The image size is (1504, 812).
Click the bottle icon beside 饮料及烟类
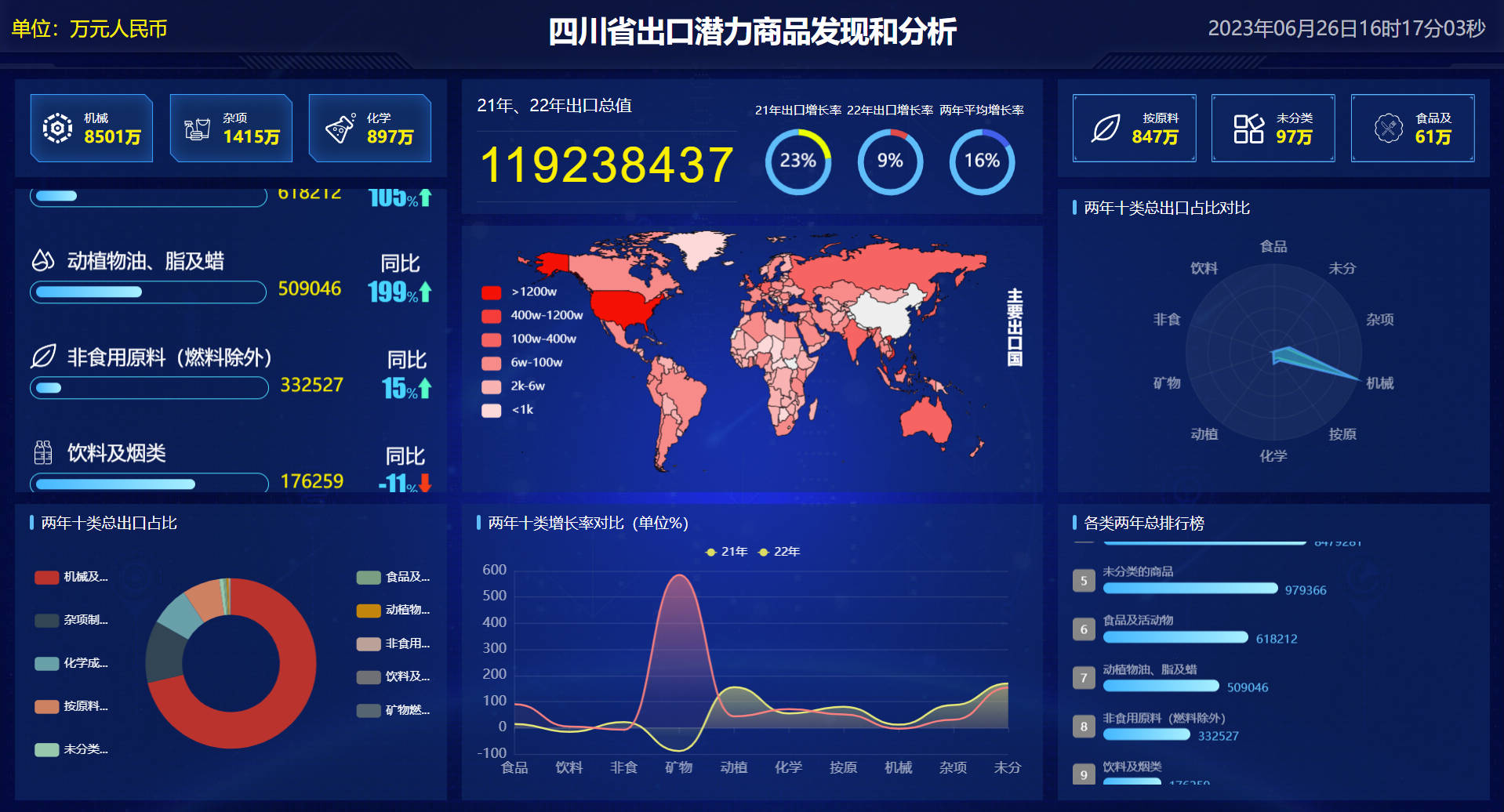coord(43,452)
